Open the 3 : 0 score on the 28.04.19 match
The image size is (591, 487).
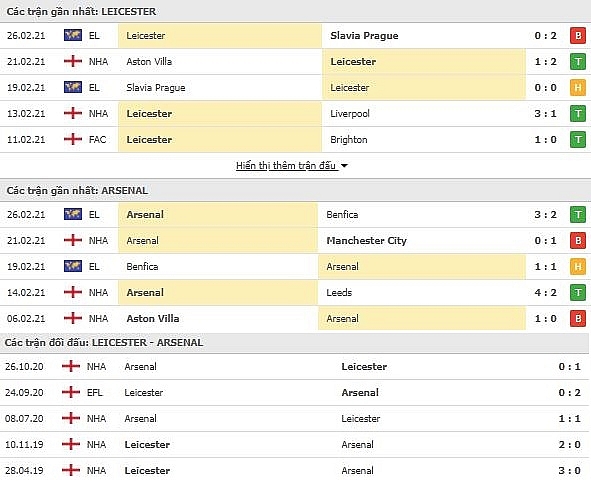(570, 470)
